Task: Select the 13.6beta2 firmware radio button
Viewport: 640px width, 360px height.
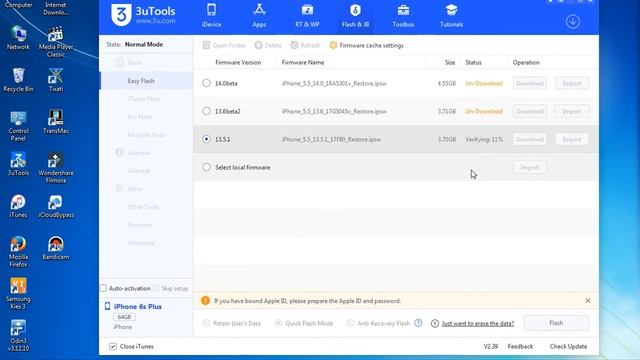Action: (x=207, y=111)
